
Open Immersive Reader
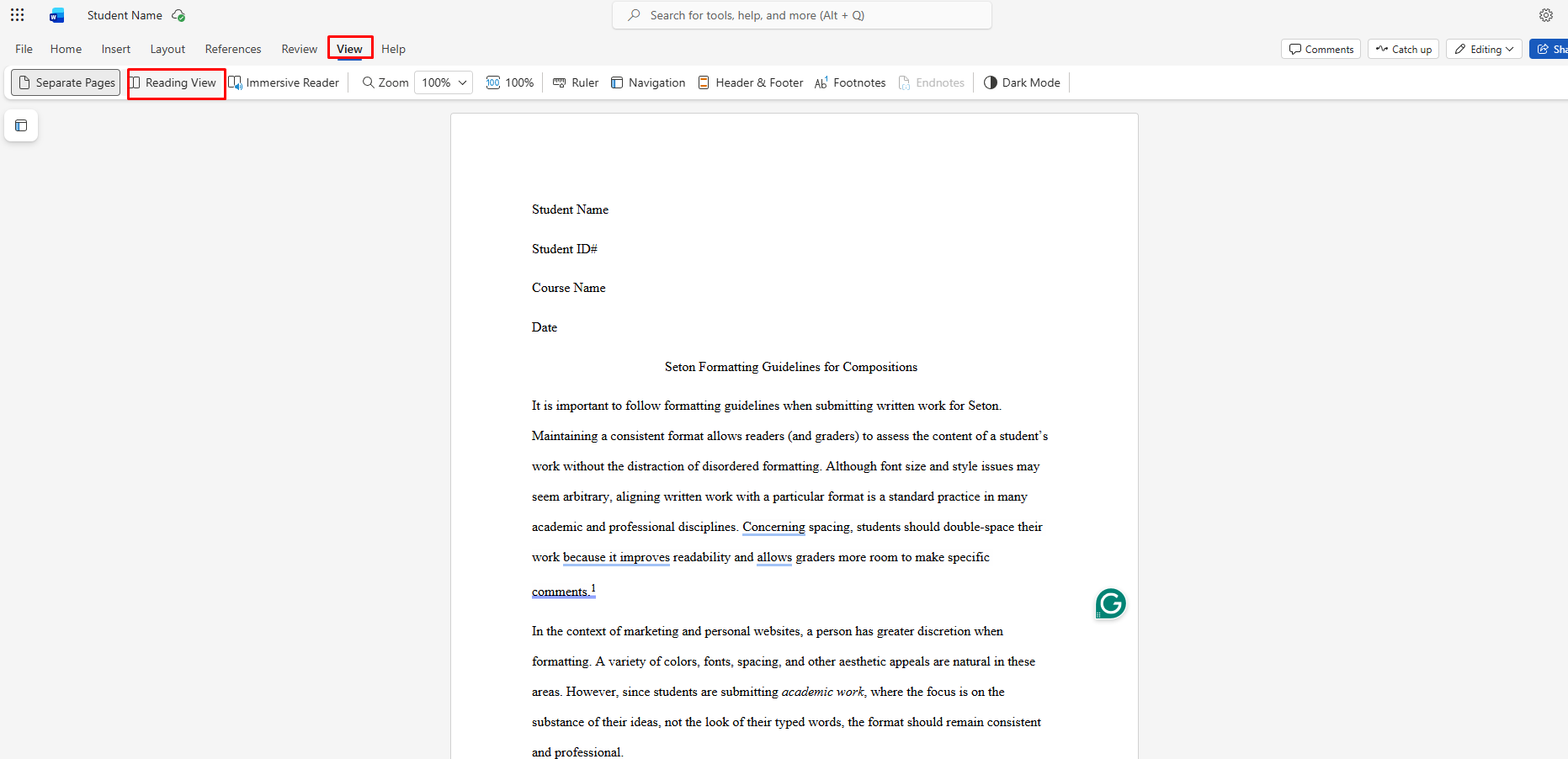284,82
